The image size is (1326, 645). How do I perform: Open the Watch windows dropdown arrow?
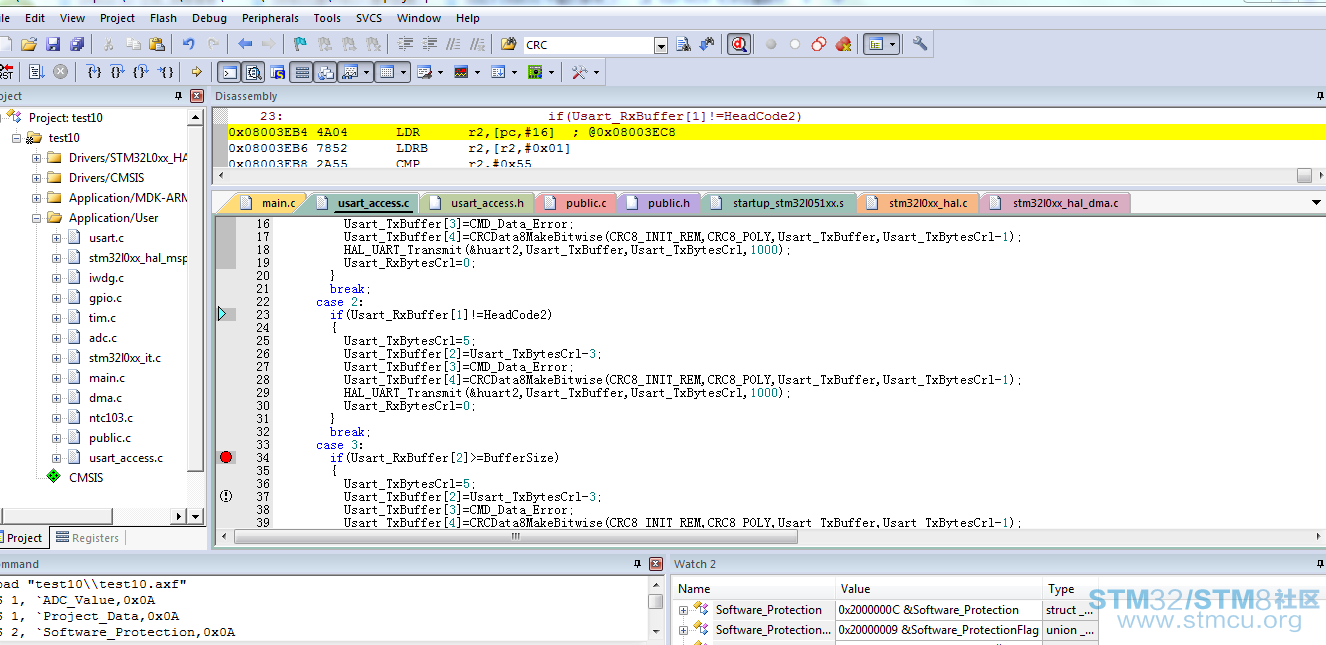366,72
